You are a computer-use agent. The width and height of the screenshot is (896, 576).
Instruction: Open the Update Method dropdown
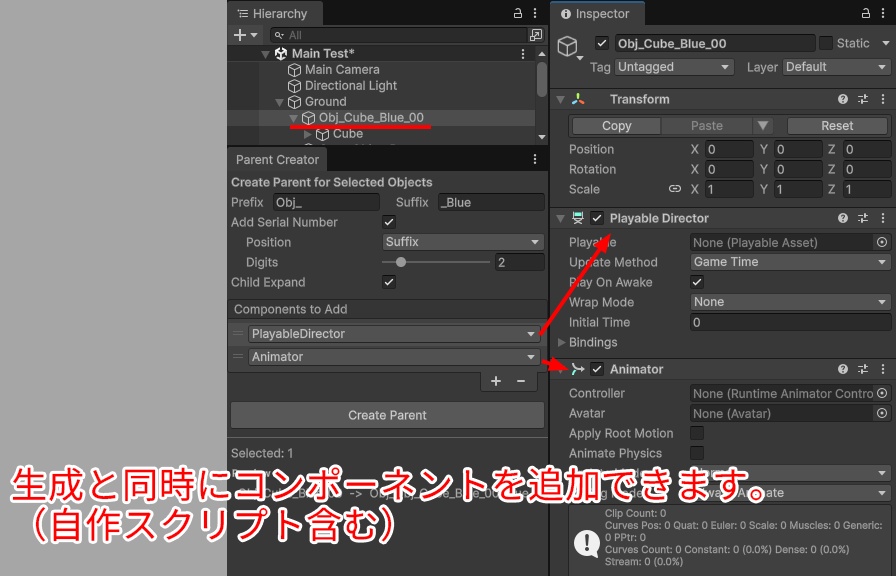coord(790,262)
